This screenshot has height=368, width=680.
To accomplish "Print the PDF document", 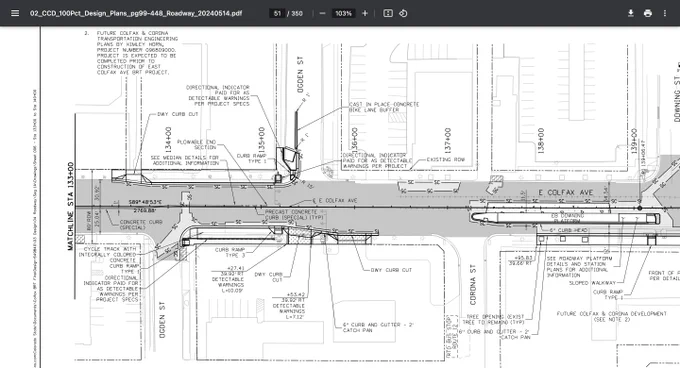I will pos(647,13).
